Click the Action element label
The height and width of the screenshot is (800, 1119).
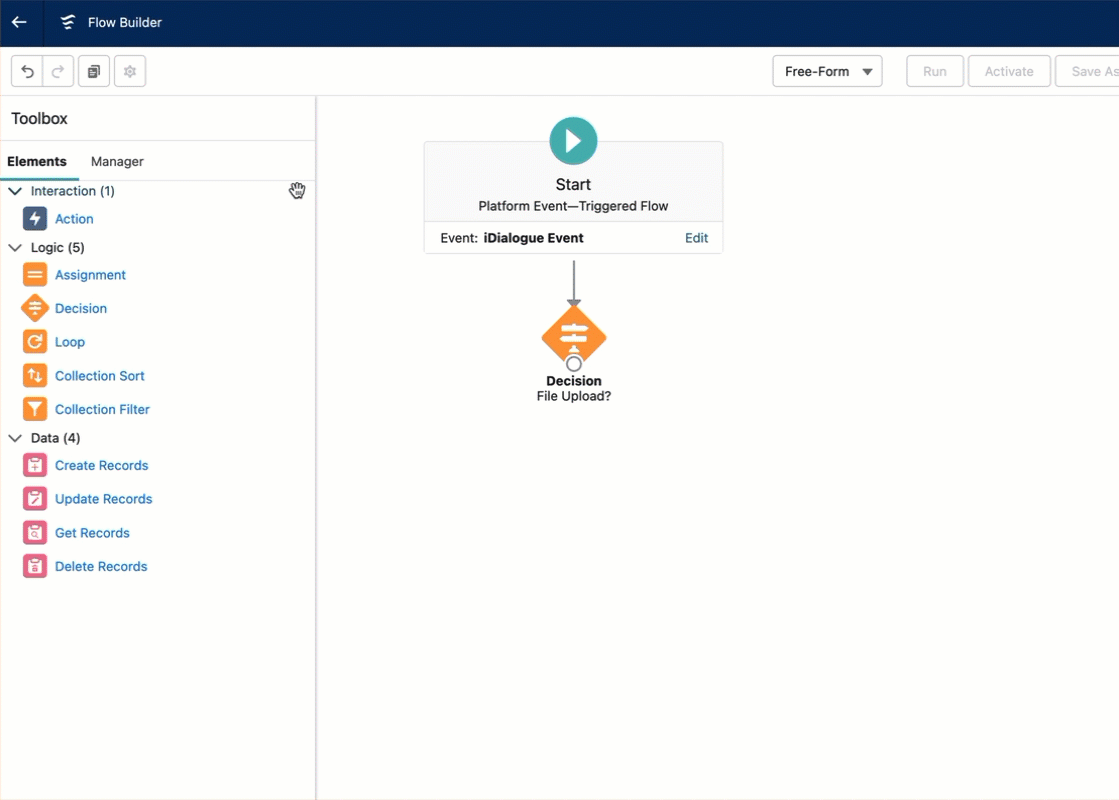pyautogui.click(x=74, y=218)
